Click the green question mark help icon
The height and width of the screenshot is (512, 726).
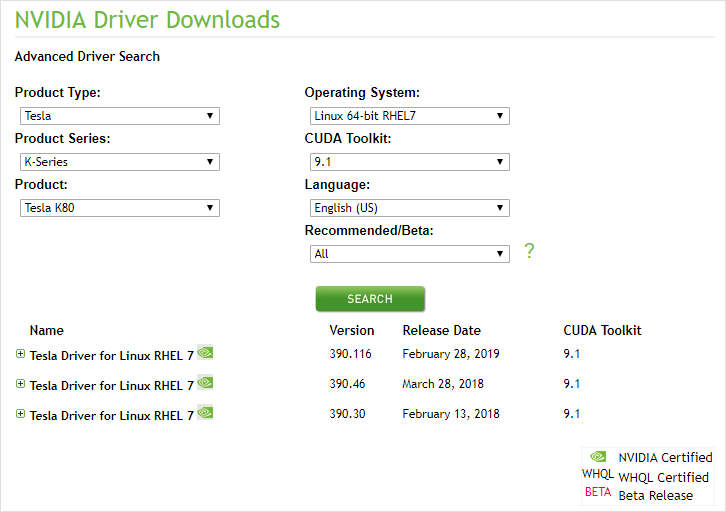coord(529,251)
